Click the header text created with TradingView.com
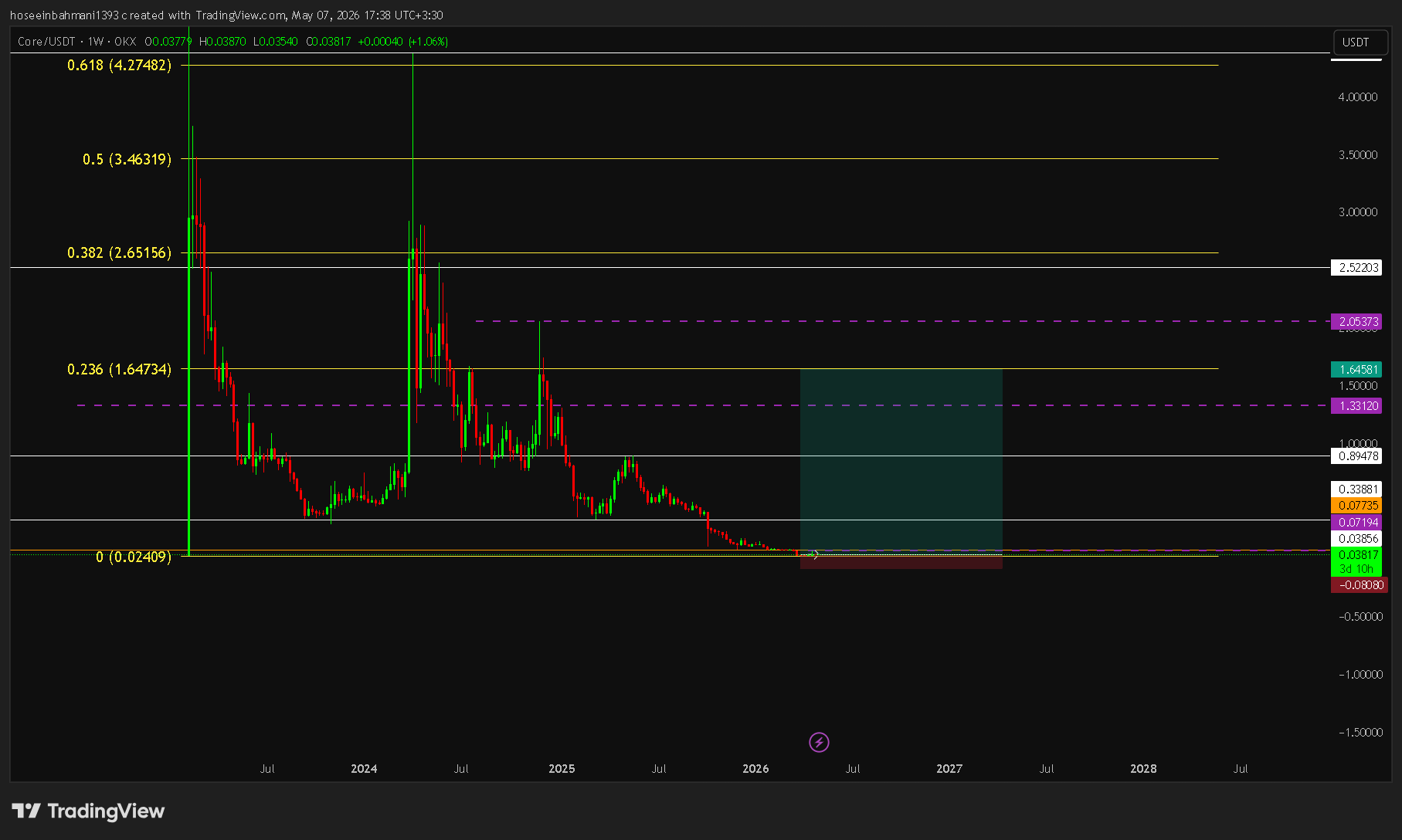 click(203, 15)
